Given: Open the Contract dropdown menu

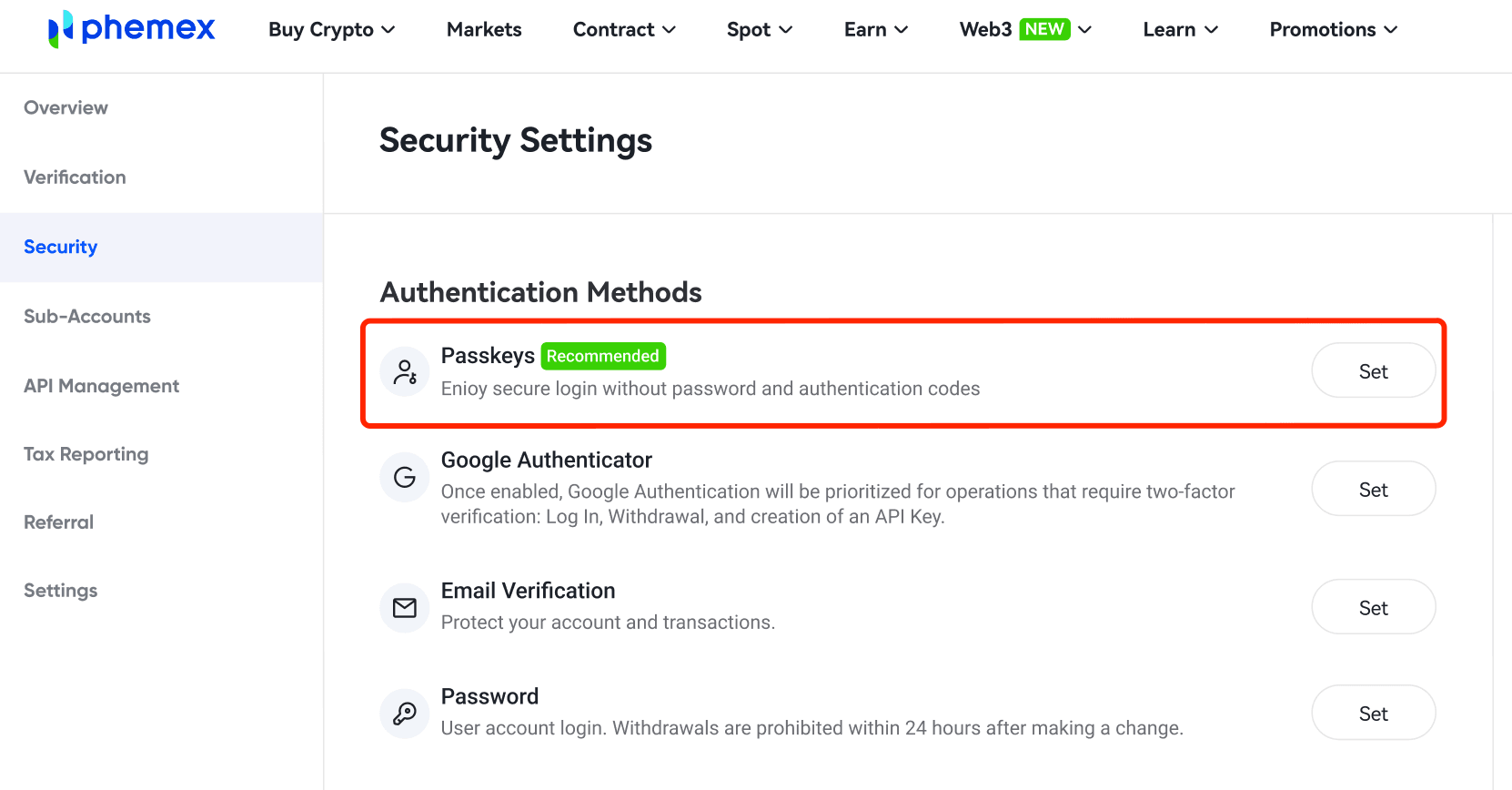Looking at the screenshot, I should [x=624, y=30].
